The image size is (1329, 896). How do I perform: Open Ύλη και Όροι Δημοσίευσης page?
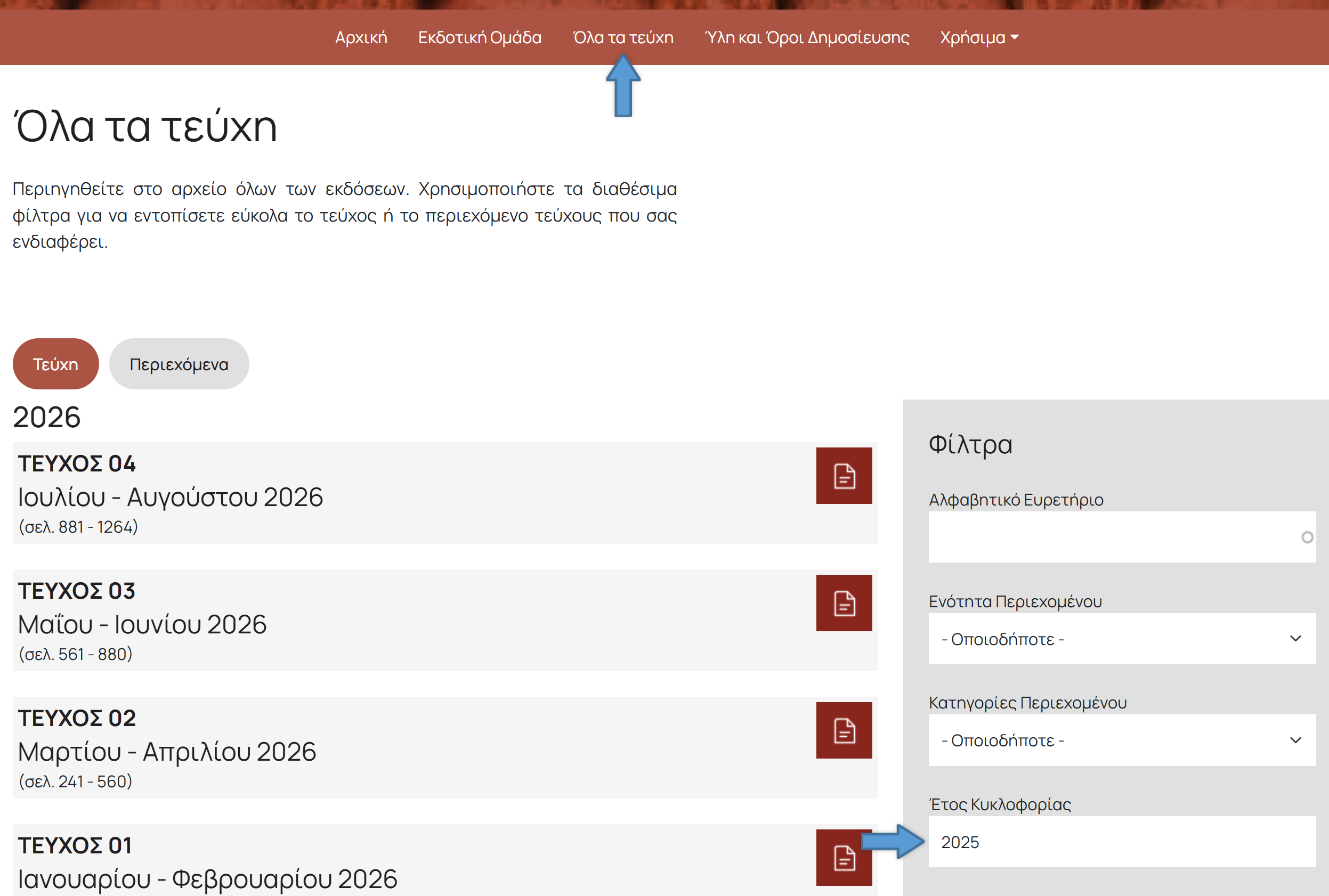(x=807, y=38)
